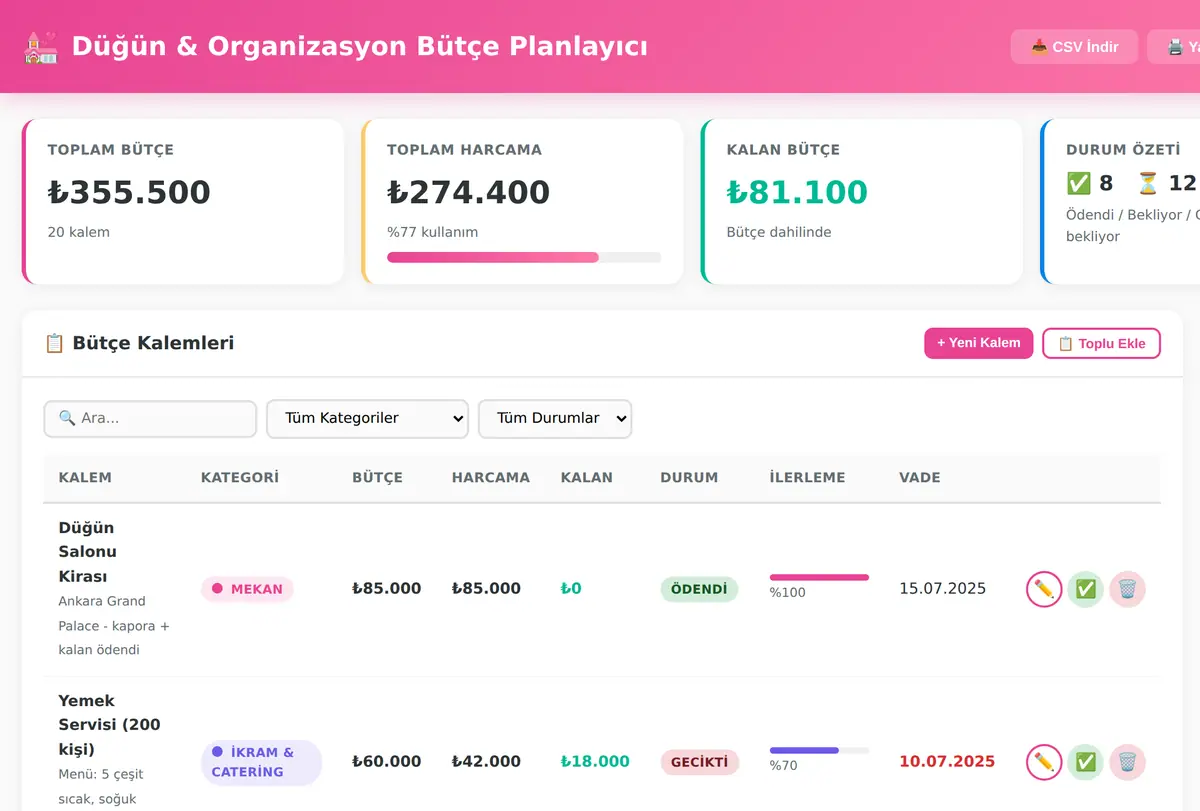Image resolution: width=1200 pixels, height=811 pixels.
Task: Click the 20 kalem count text
Action: [79, 232]
